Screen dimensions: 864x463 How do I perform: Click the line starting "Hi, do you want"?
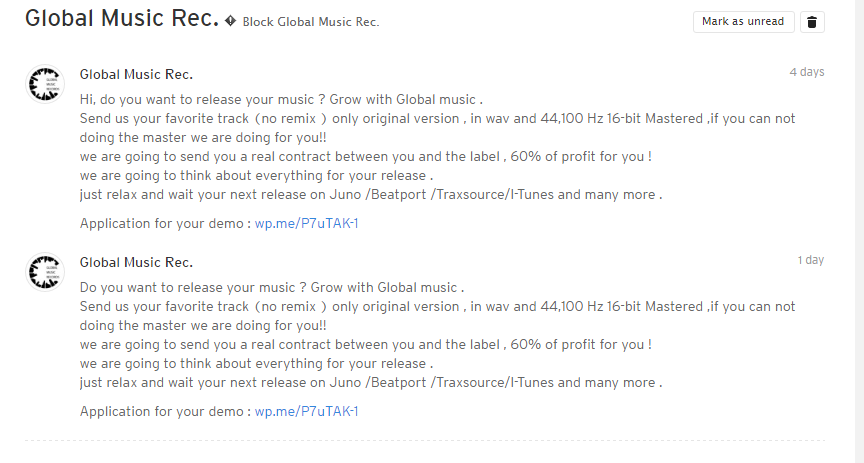click(x=281, y=100)
